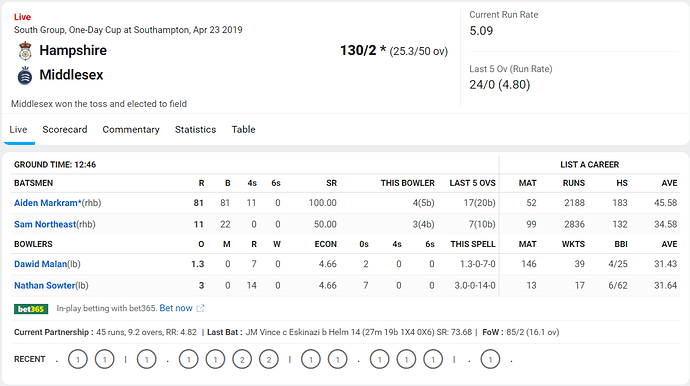Click the last circled 1 in Recent balls
Viewport: 690px width, 386px height.
click(x=490, y=360)
